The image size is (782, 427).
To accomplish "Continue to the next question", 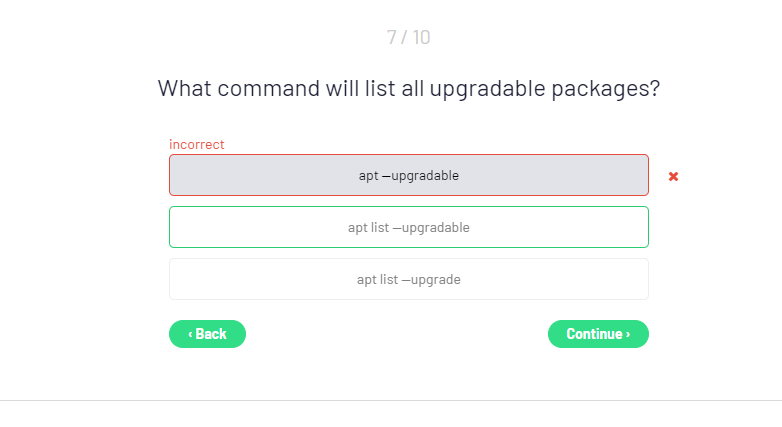I will (x=598, y=334).
